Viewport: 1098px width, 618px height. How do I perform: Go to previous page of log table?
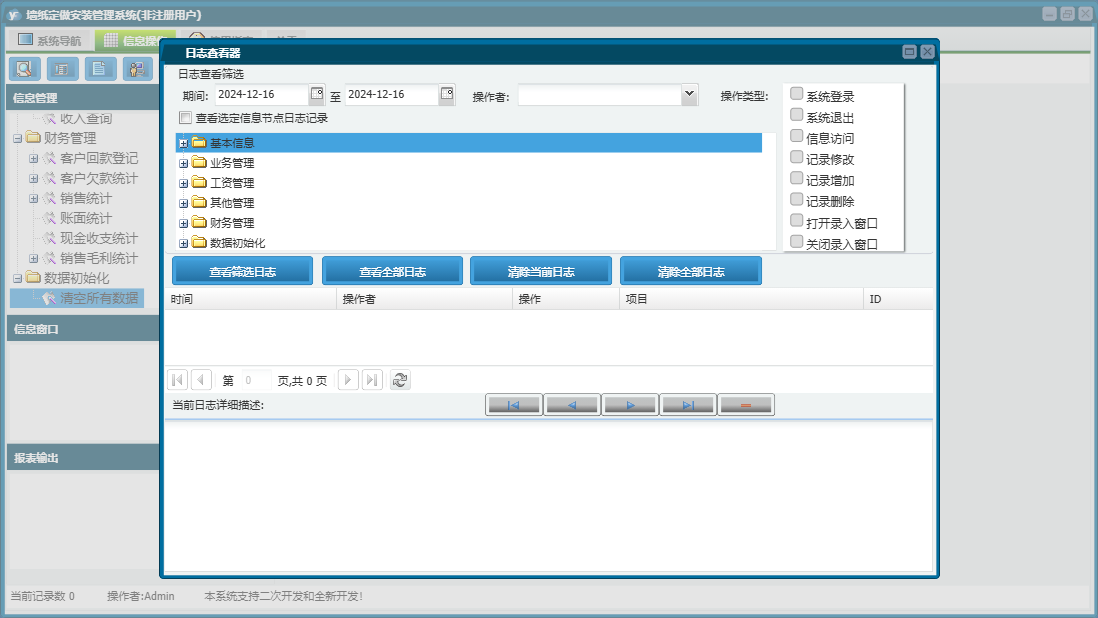tap(201, 380)
